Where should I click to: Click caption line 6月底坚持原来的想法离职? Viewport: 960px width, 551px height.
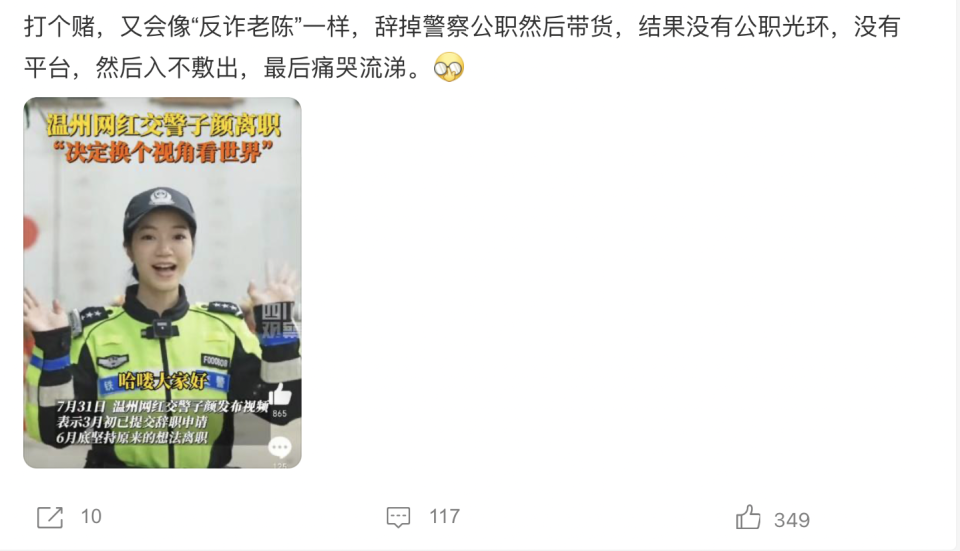pos(132,437)
